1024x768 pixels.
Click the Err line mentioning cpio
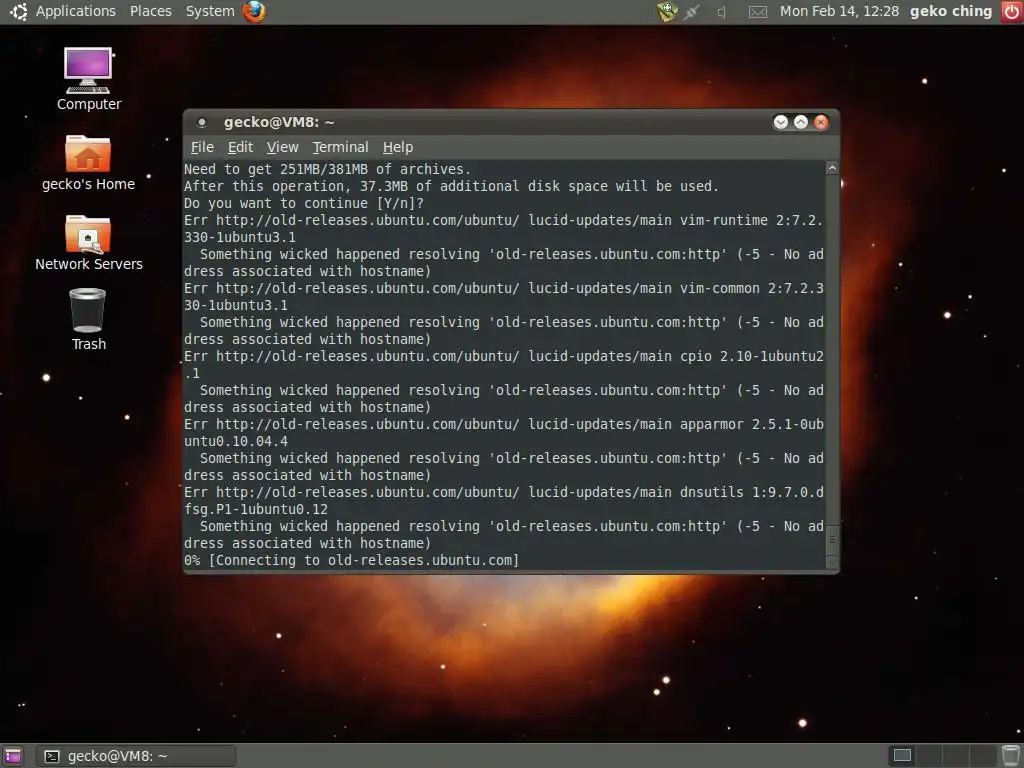(x=504, y=356)
